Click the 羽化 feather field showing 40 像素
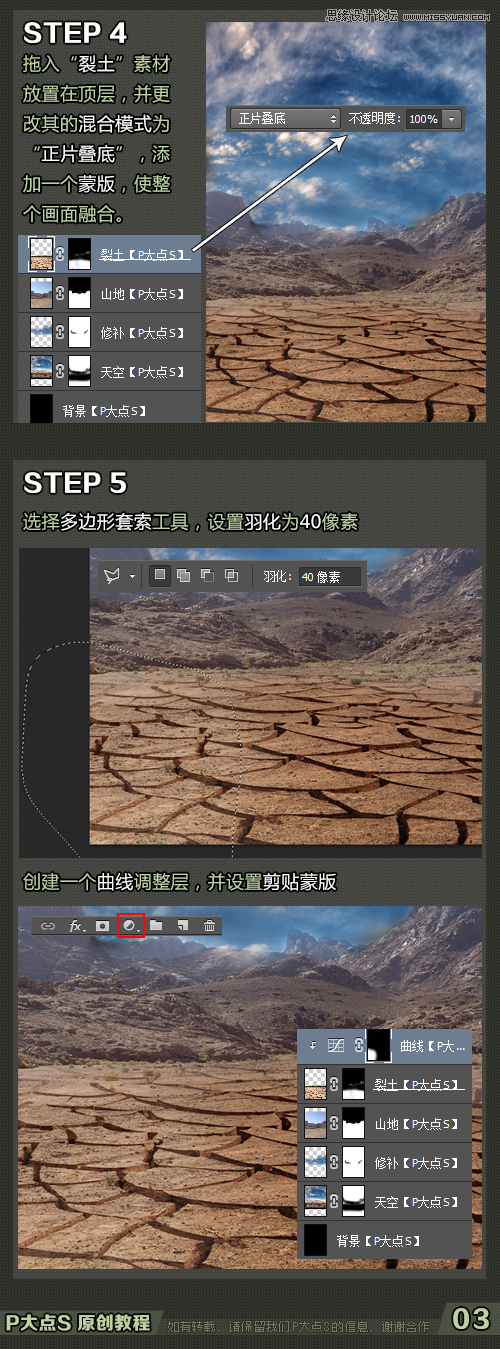The height and width of the screenshot is (1349, 500). pyautogui.click(x=329, y=577)
